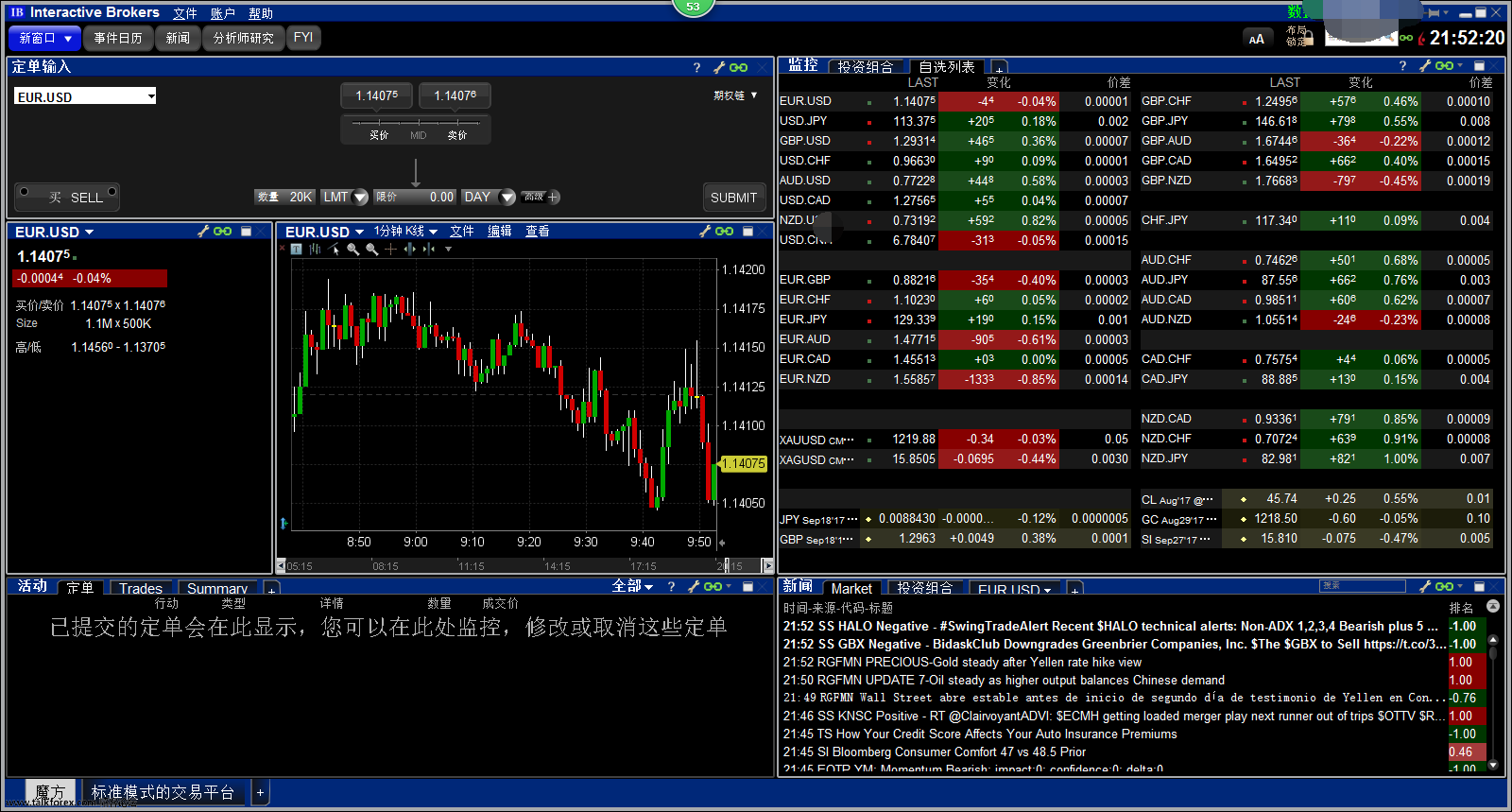Toggle MID price option
1512x812 pixels.
pos(418,135)
